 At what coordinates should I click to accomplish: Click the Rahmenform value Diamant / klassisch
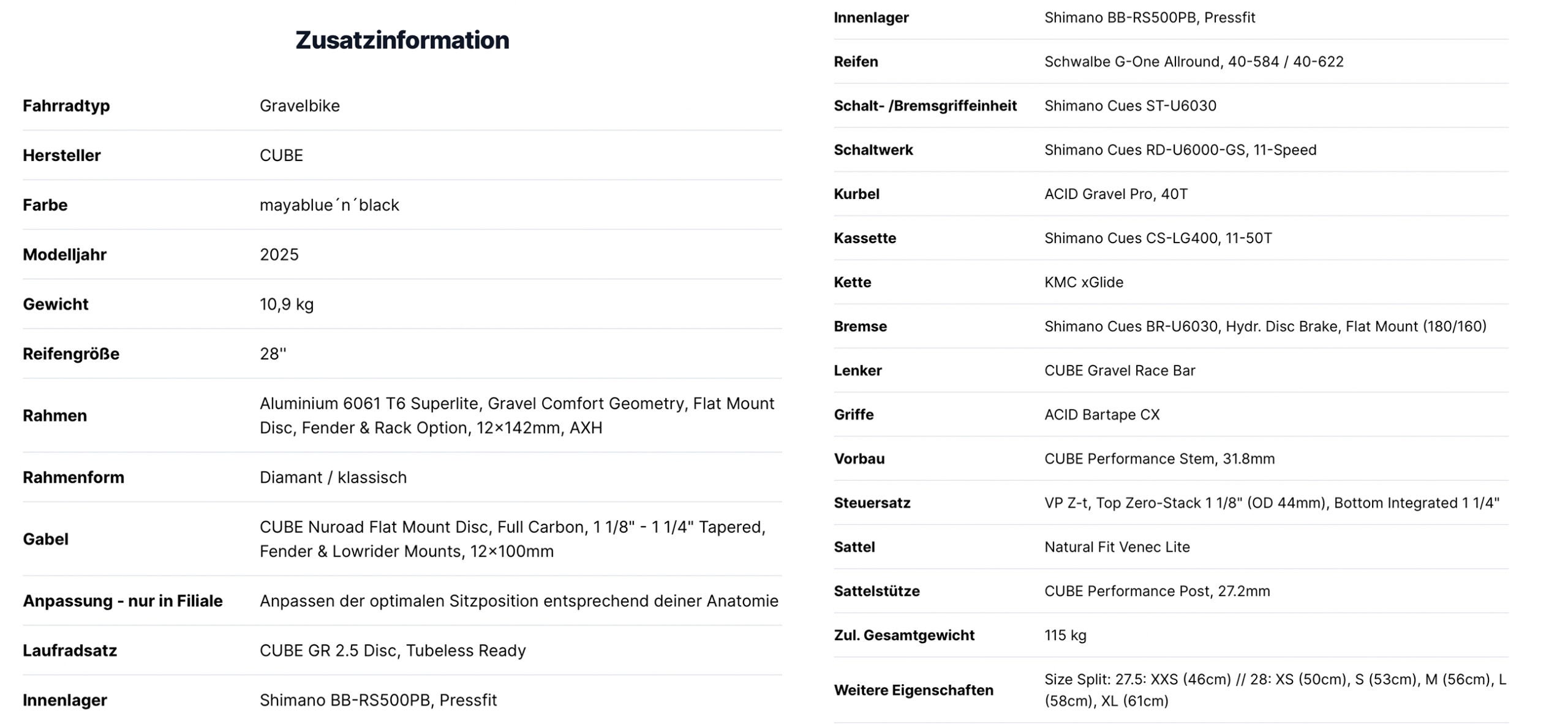tap(333, 477)
